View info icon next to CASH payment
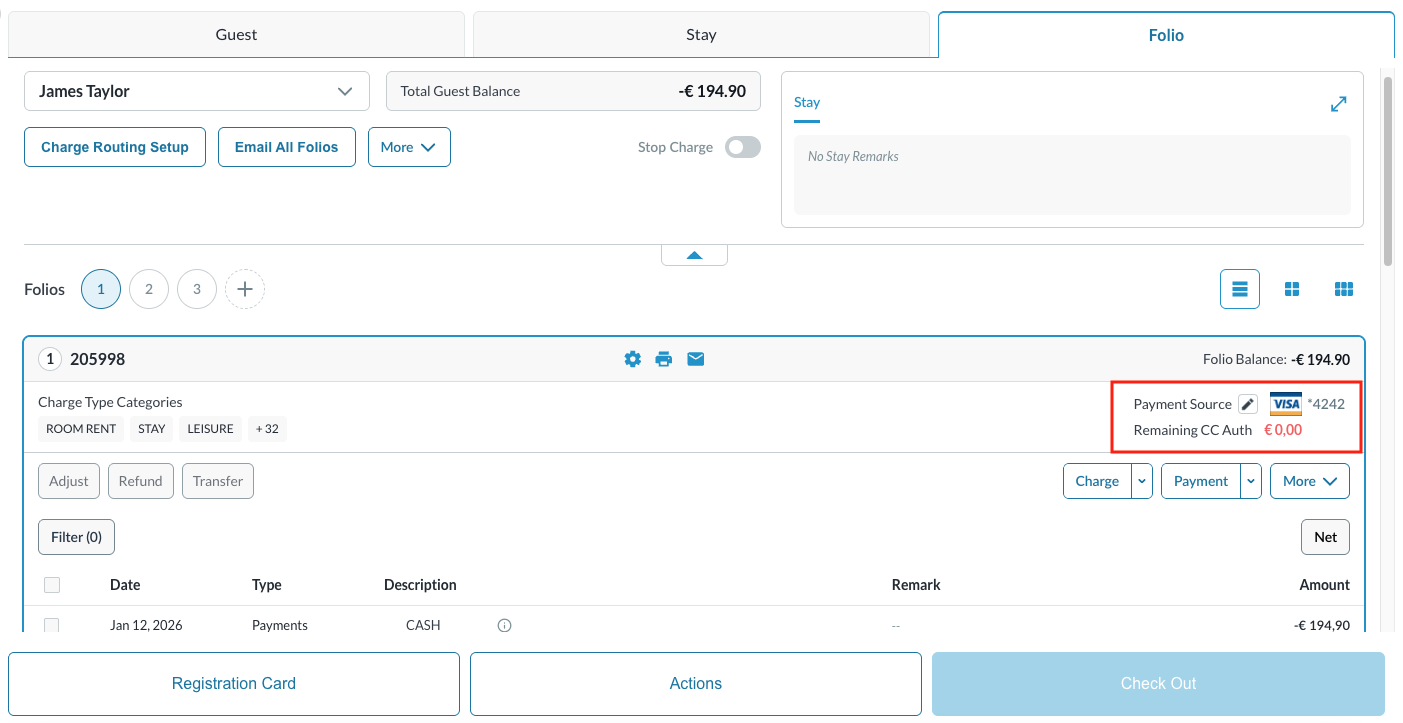The width and height of the screenshot is (1403, 723). click(x=505, y=626)
